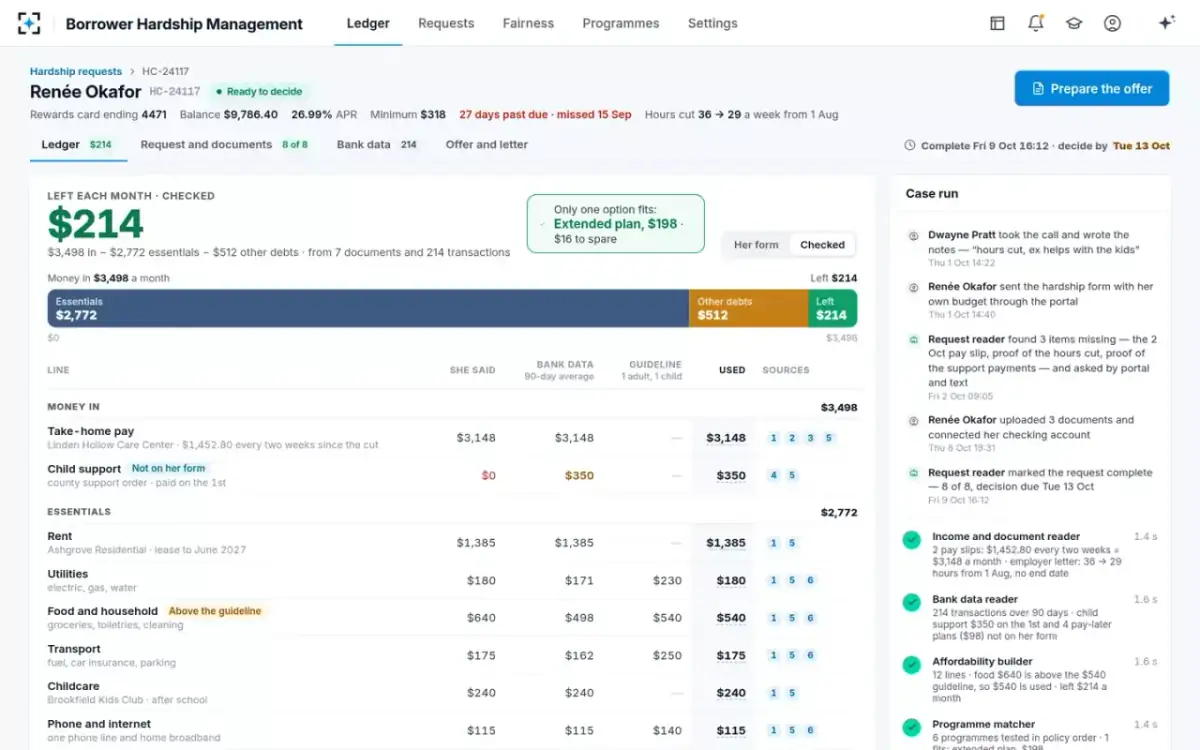Open the Fairness top navigation tab
1200x750 pixels.
pyautogui.click(x=528, y=23)
